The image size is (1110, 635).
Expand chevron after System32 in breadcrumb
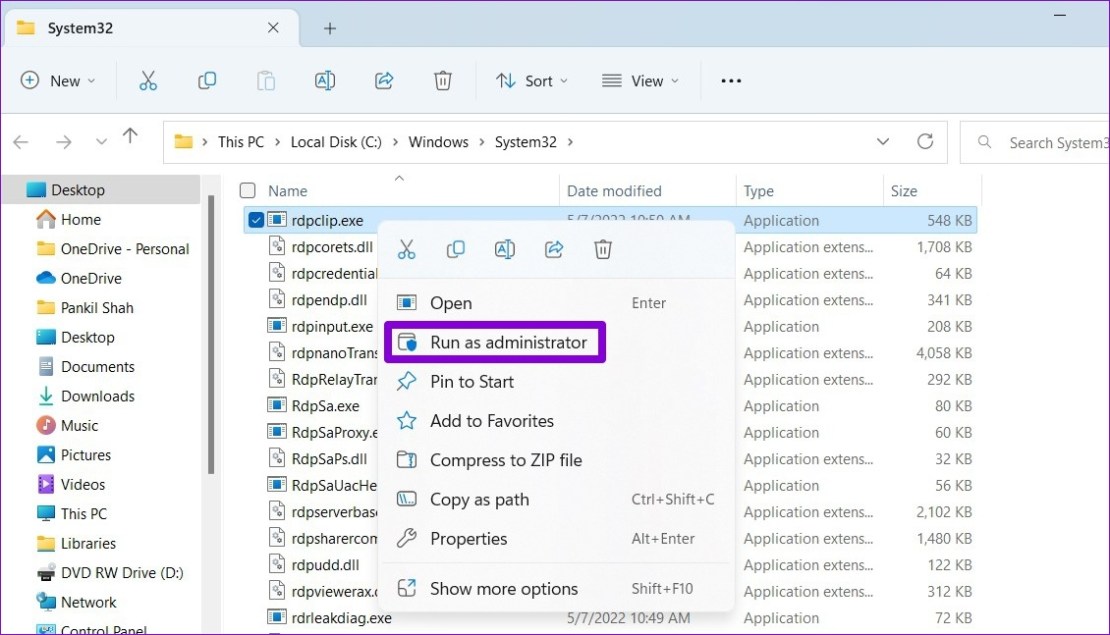(x=570, y=142)
